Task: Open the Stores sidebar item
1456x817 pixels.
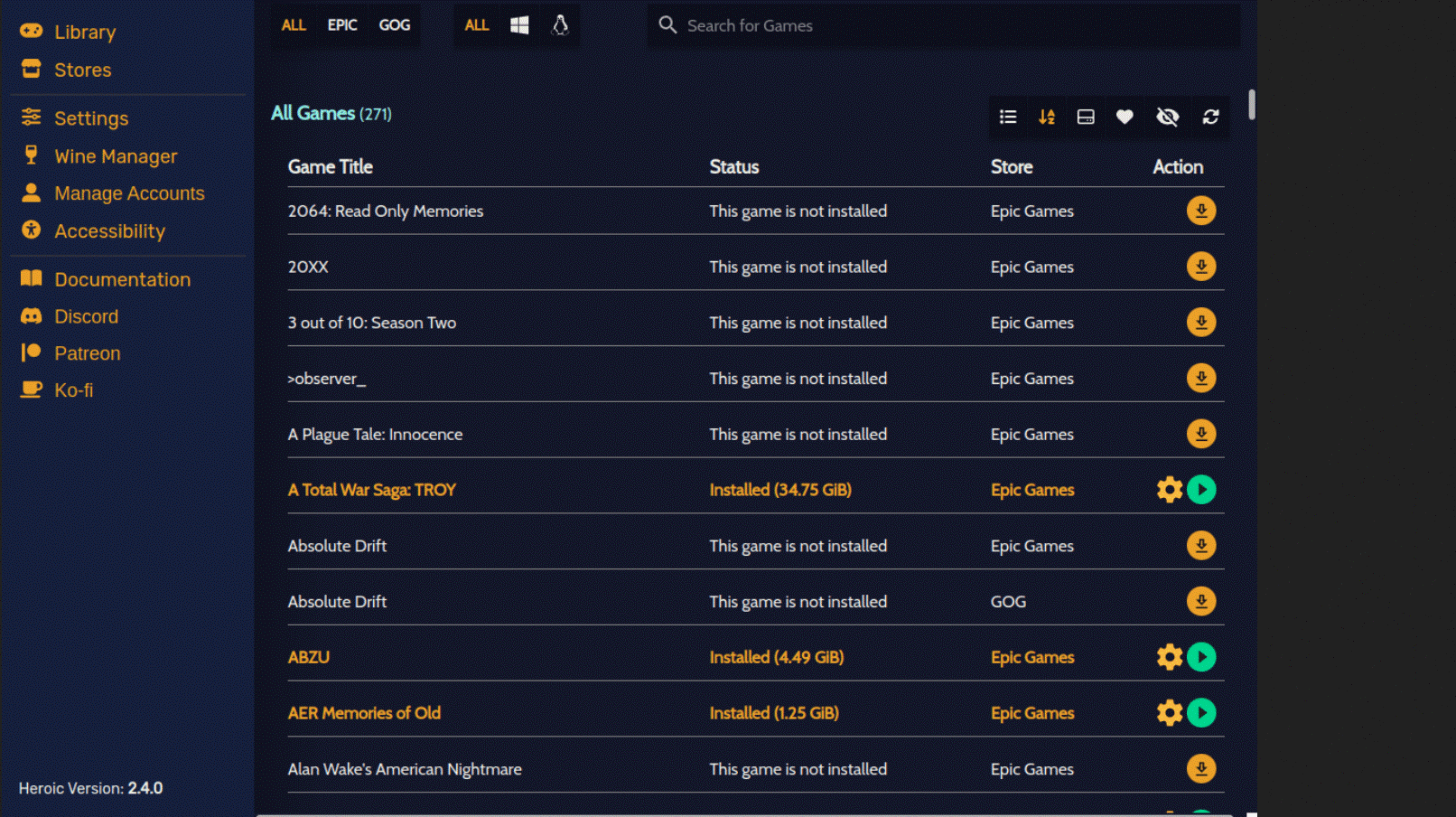Action: tap(66, 70)
